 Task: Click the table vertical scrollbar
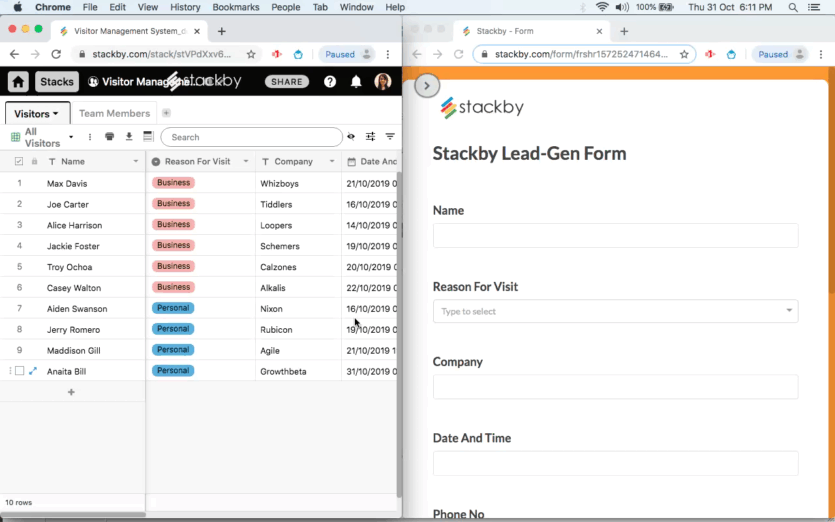399,334
